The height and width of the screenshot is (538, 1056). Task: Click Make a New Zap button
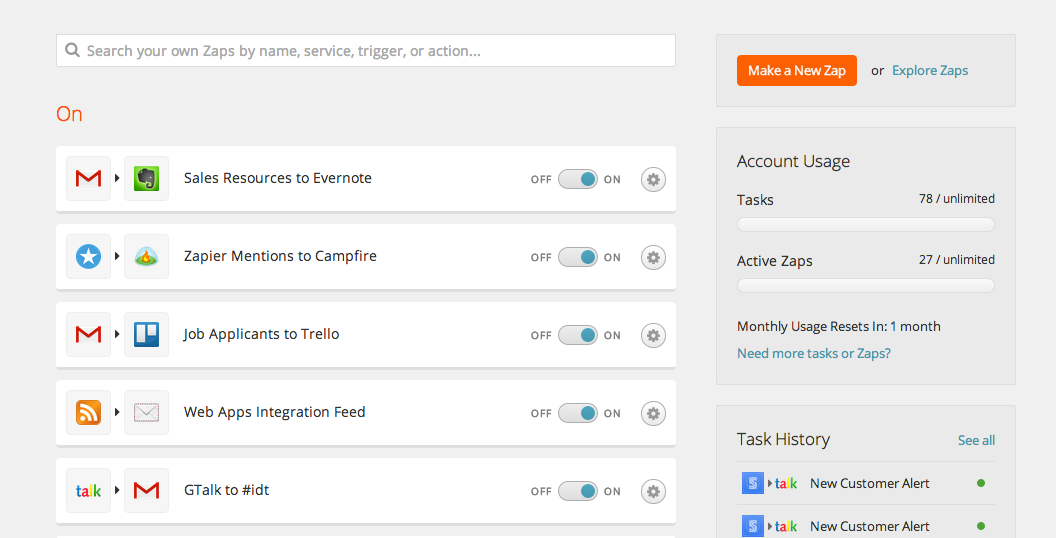click(x=797, y=71)
